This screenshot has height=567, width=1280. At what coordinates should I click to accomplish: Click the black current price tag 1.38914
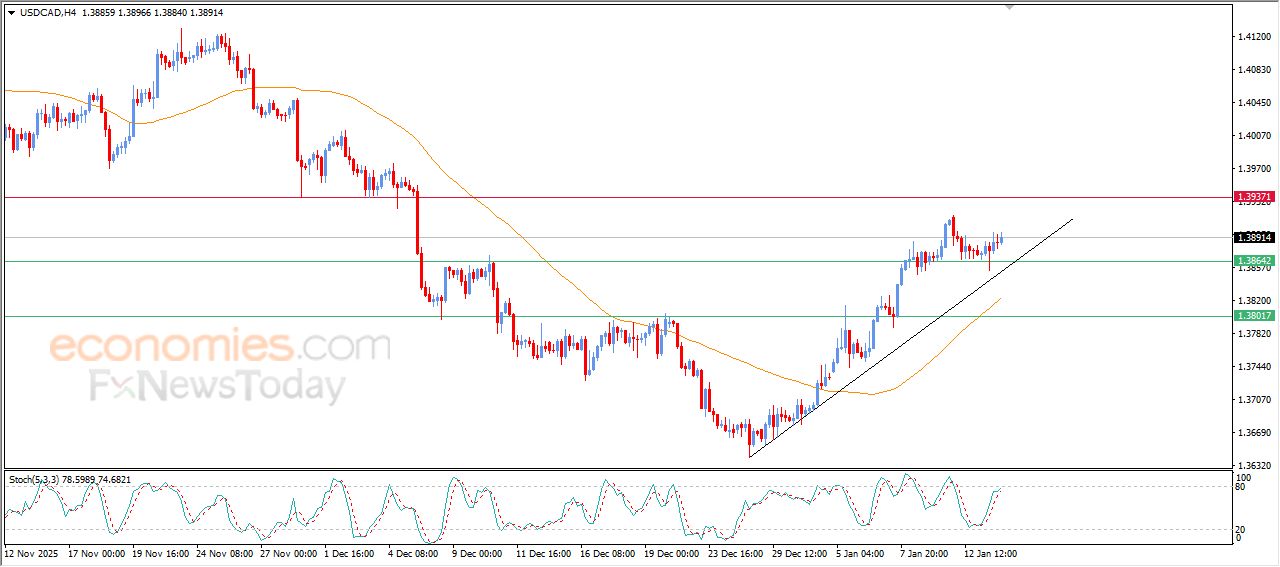[1254, 237]
